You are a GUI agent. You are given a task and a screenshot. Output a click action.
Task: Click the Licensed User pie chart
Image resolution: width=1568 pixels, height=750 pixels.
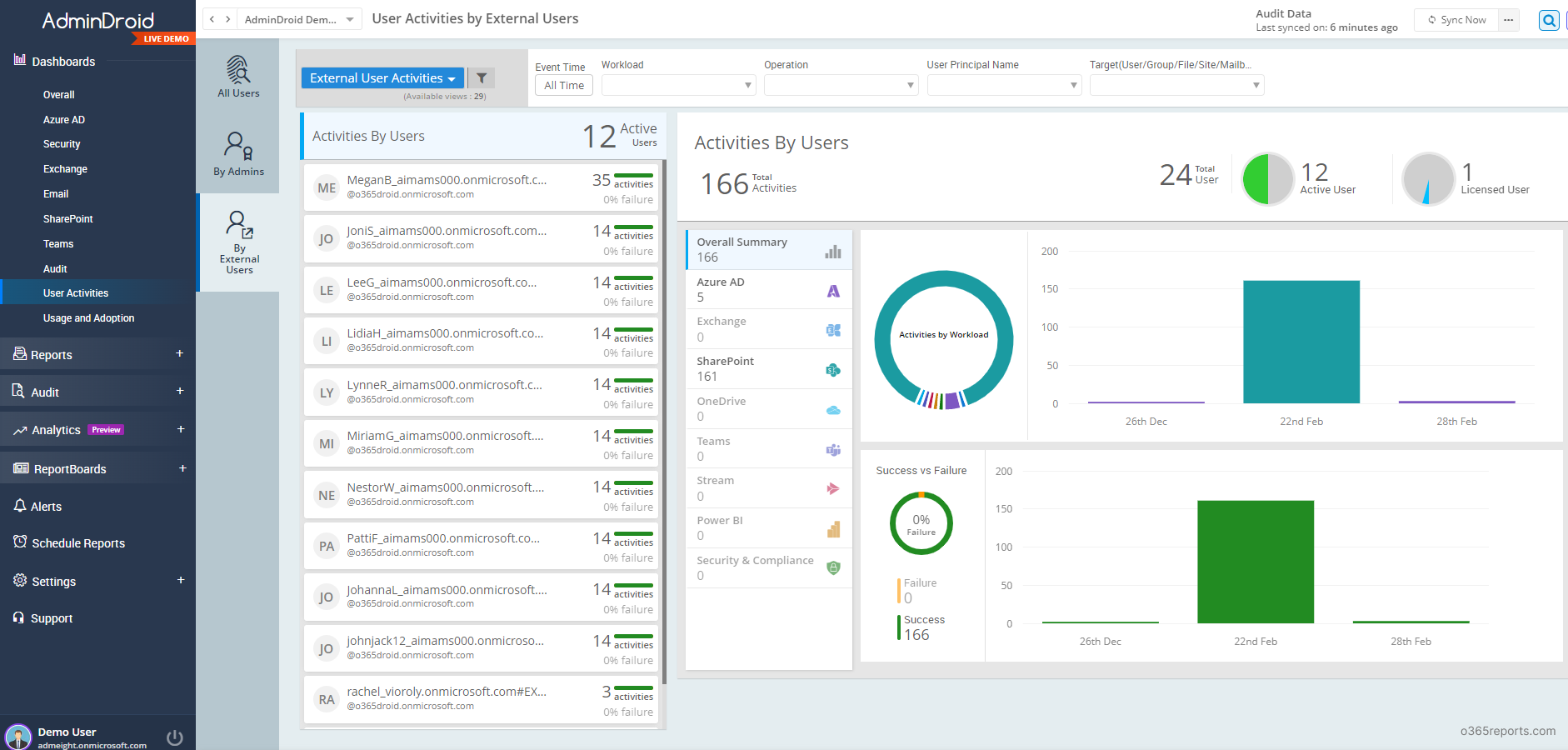(x=1428, y=179)
